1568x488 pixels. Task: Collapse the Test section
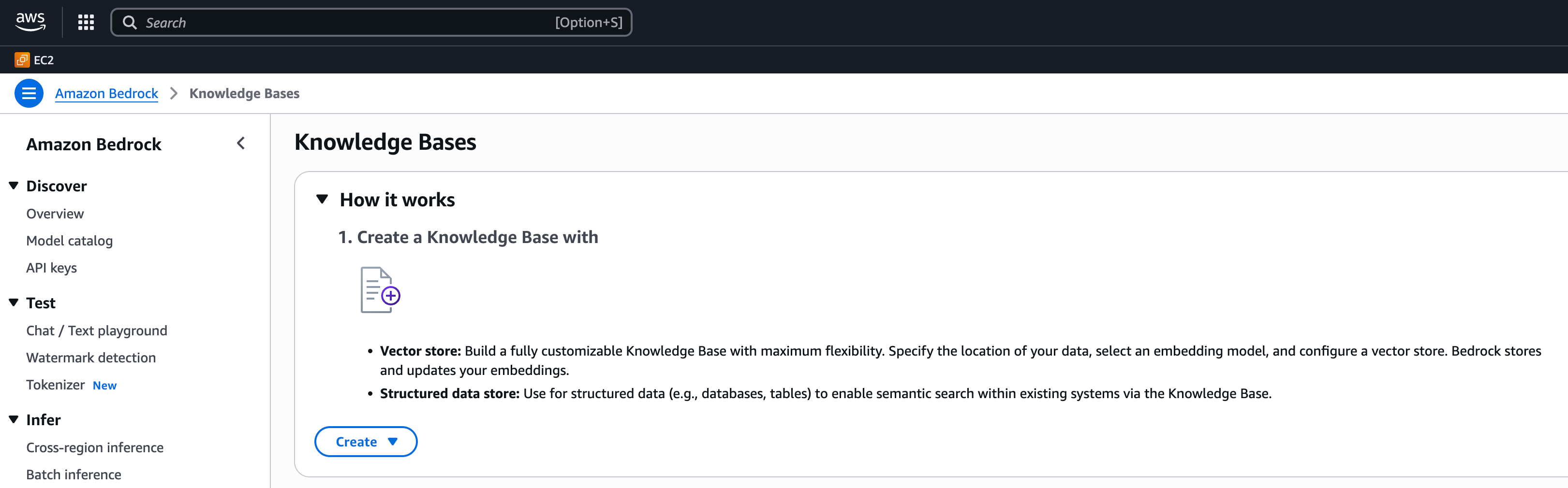pos(14,302)
